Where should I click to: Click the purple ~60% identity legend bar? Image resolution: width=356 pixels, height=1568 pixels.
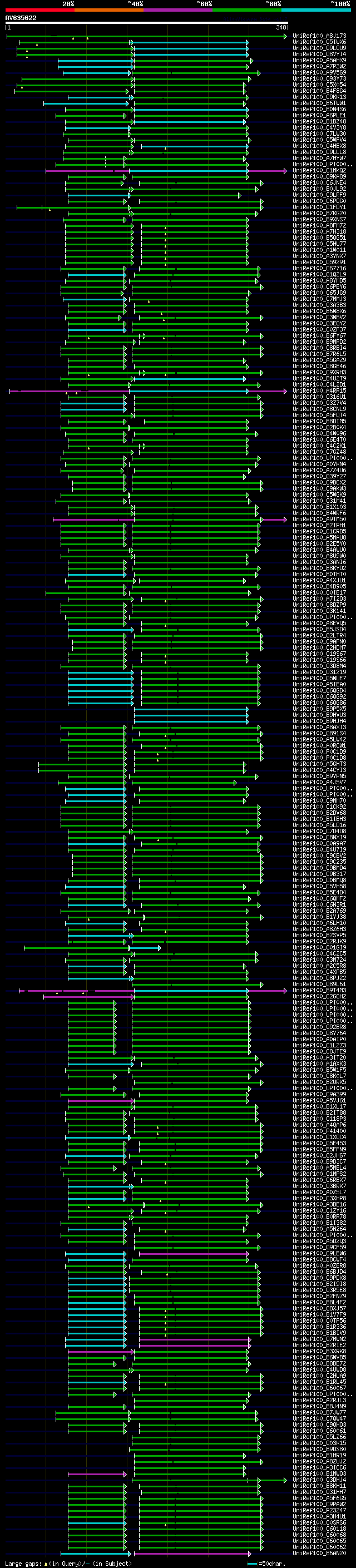point(179,10)
